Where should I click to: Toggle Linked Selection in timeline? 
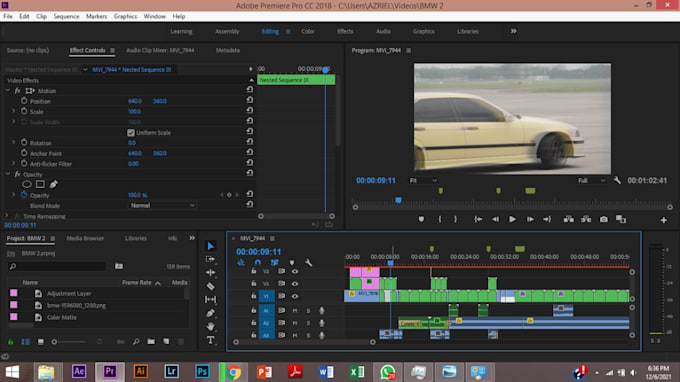(275, 263)
